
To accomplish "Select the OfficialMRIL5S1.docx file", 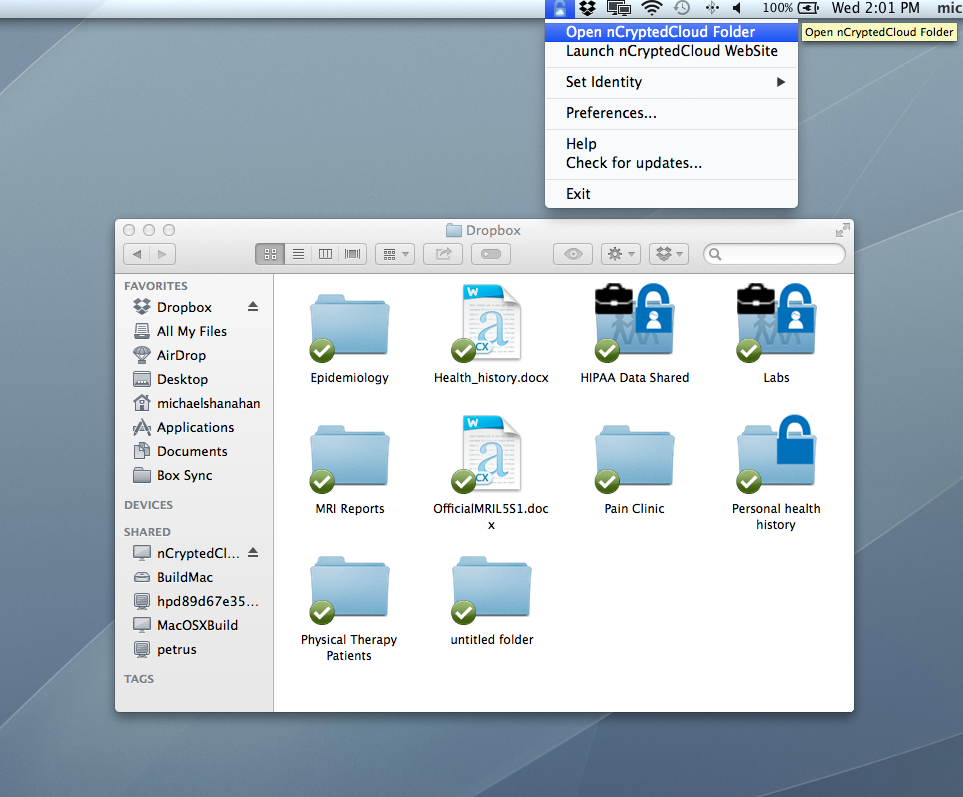I will pyautogui.click(x=491, y=454).
